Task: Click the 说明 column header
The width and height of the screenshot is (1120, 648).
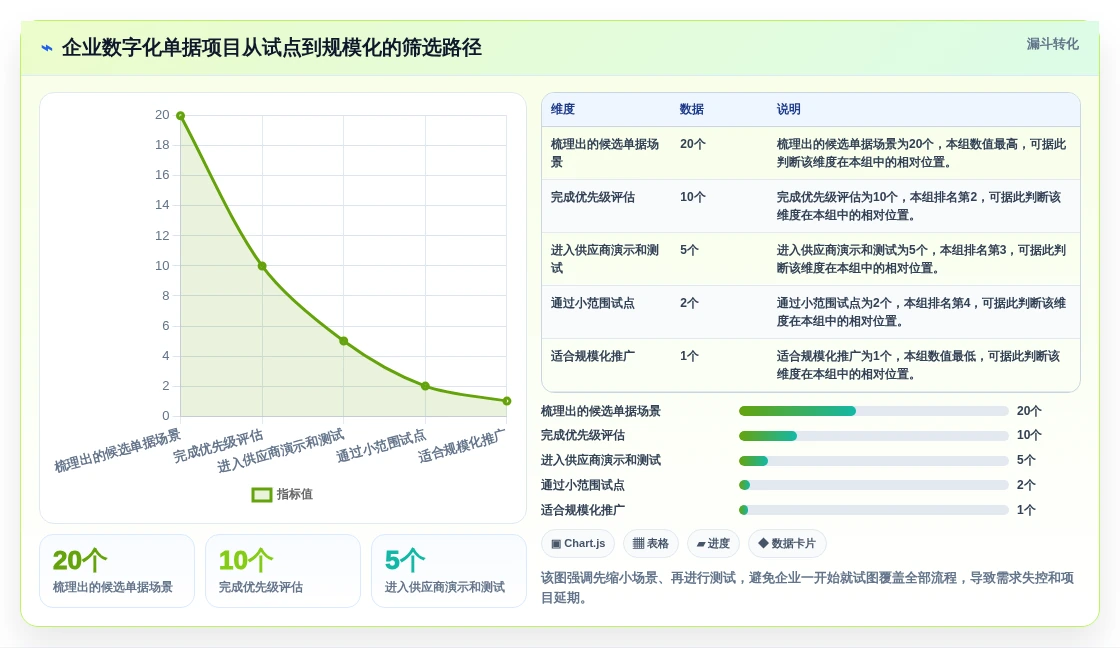Action: pyautogui.click(x=789, y=109)
